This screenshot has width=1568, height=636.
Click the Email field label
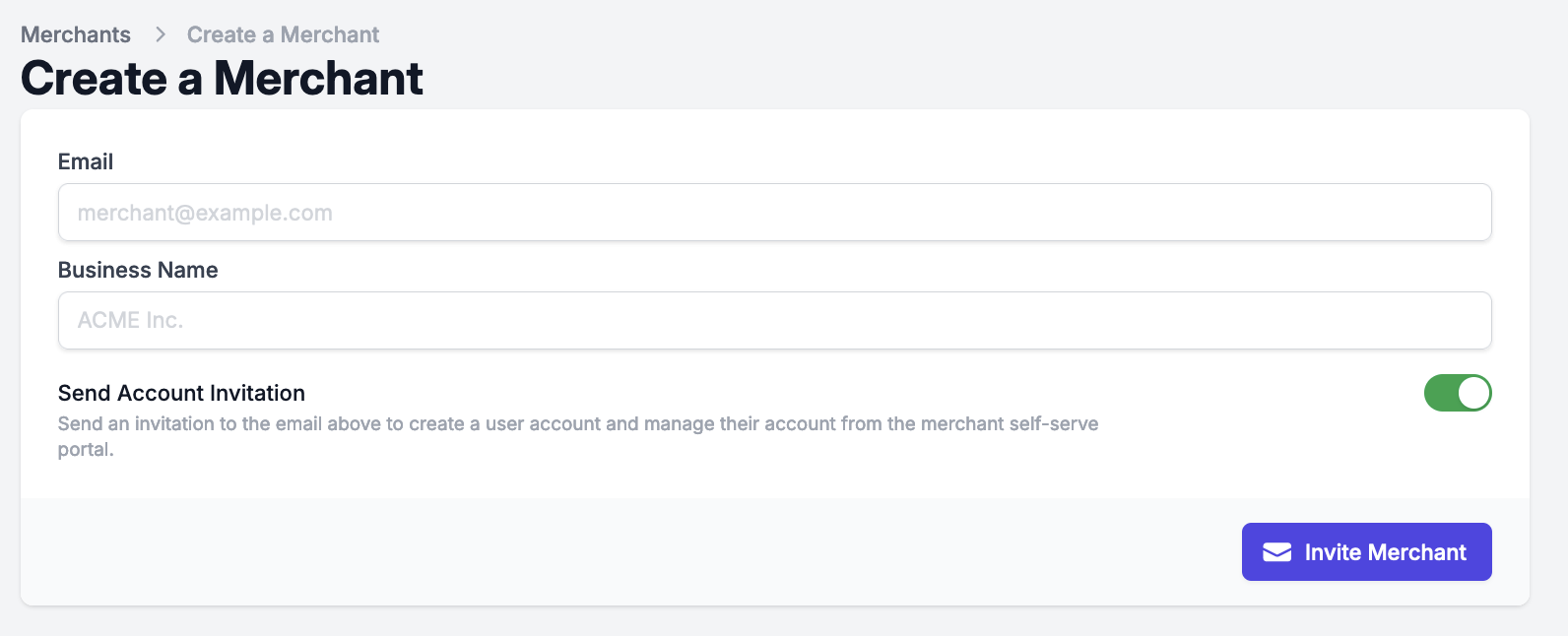click(x=86, y=161)
